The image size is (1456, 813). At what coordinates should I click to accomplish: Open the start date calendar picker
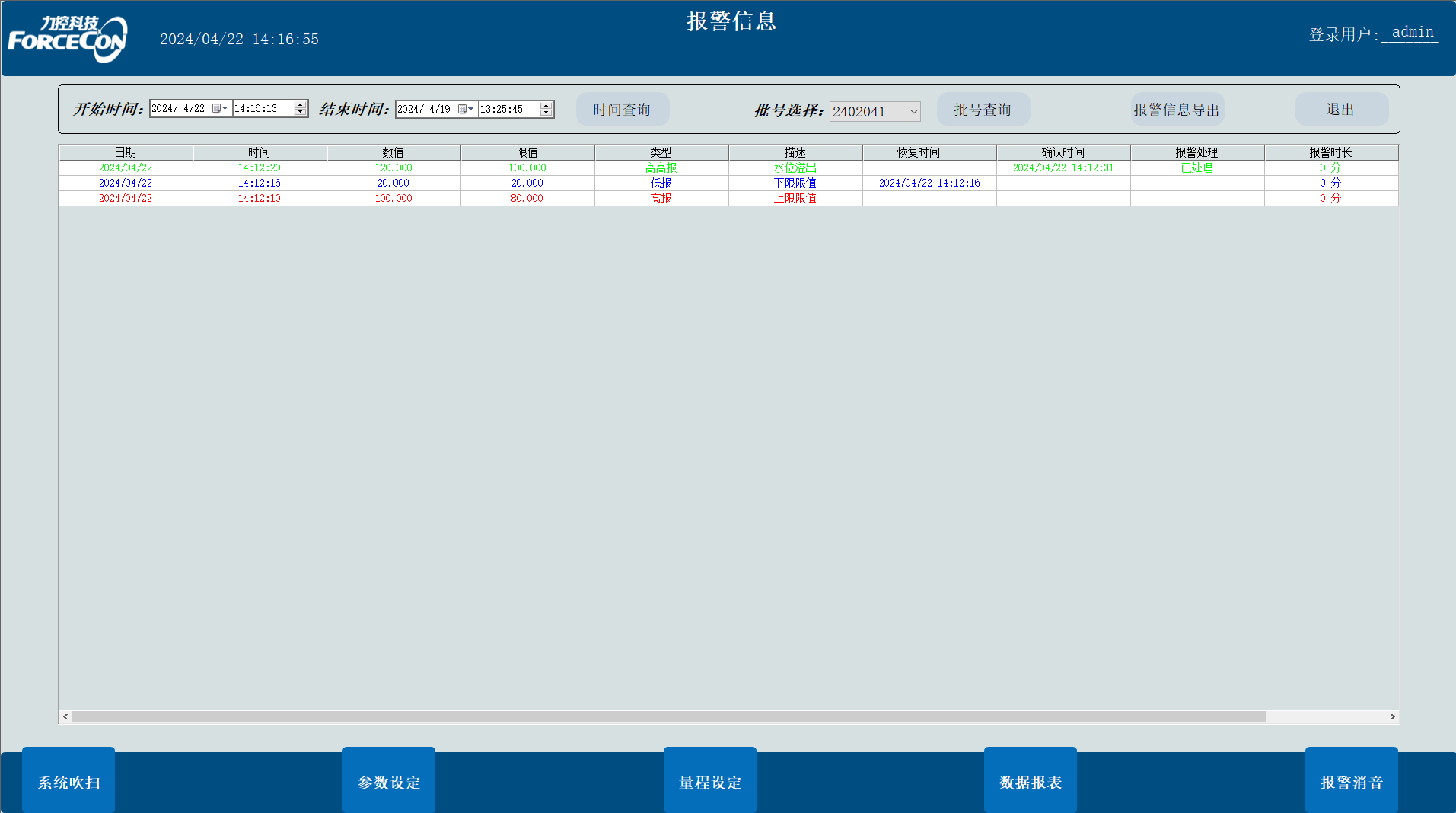(220, 109)
